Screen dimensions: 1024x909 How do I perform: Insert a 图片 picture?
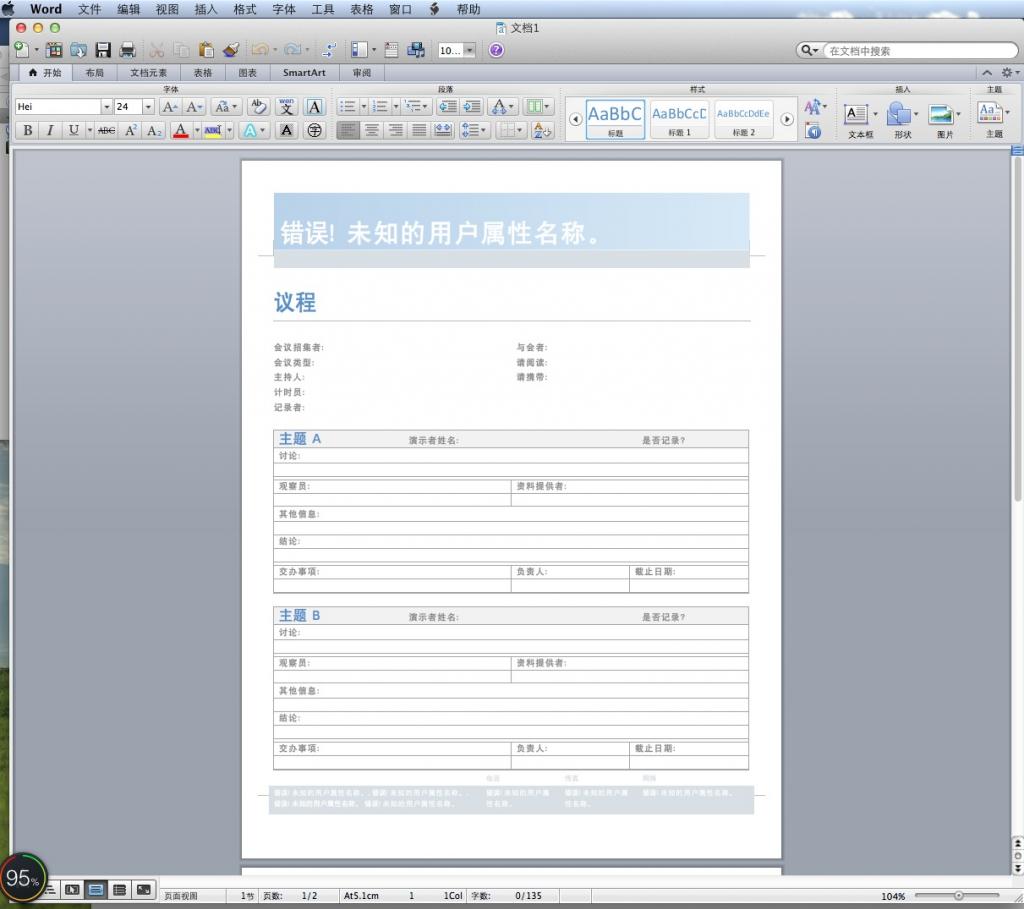(x=945, y=120)
